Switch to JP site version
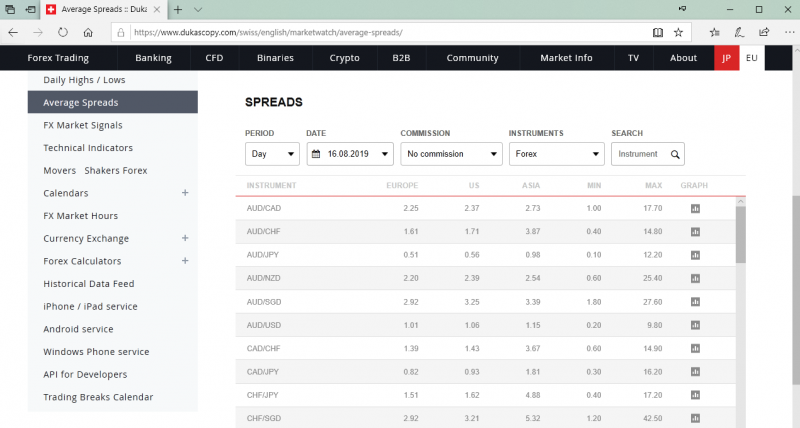 click(727, 58)
